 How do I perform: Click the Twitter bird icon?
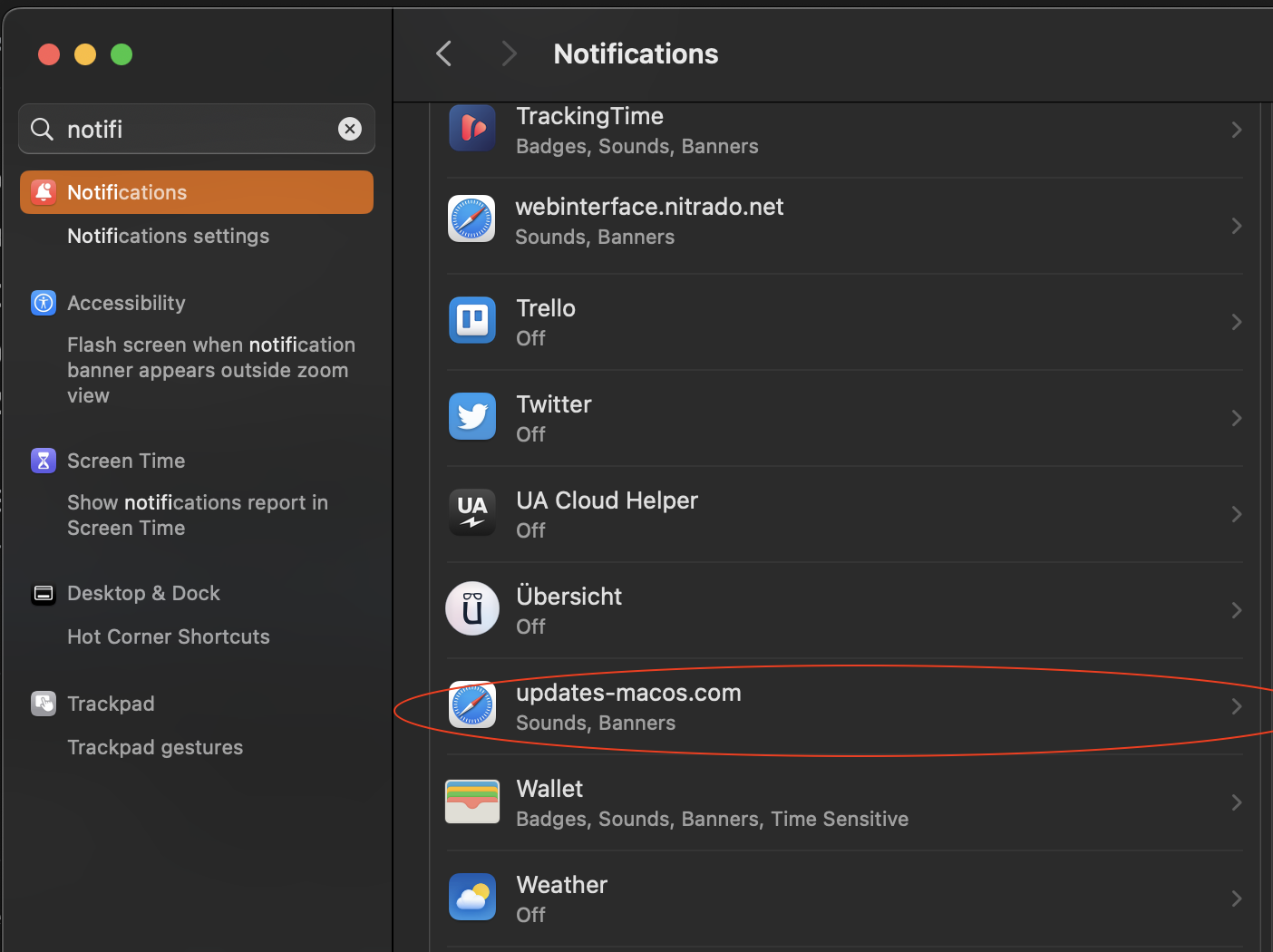pos(472,416)
